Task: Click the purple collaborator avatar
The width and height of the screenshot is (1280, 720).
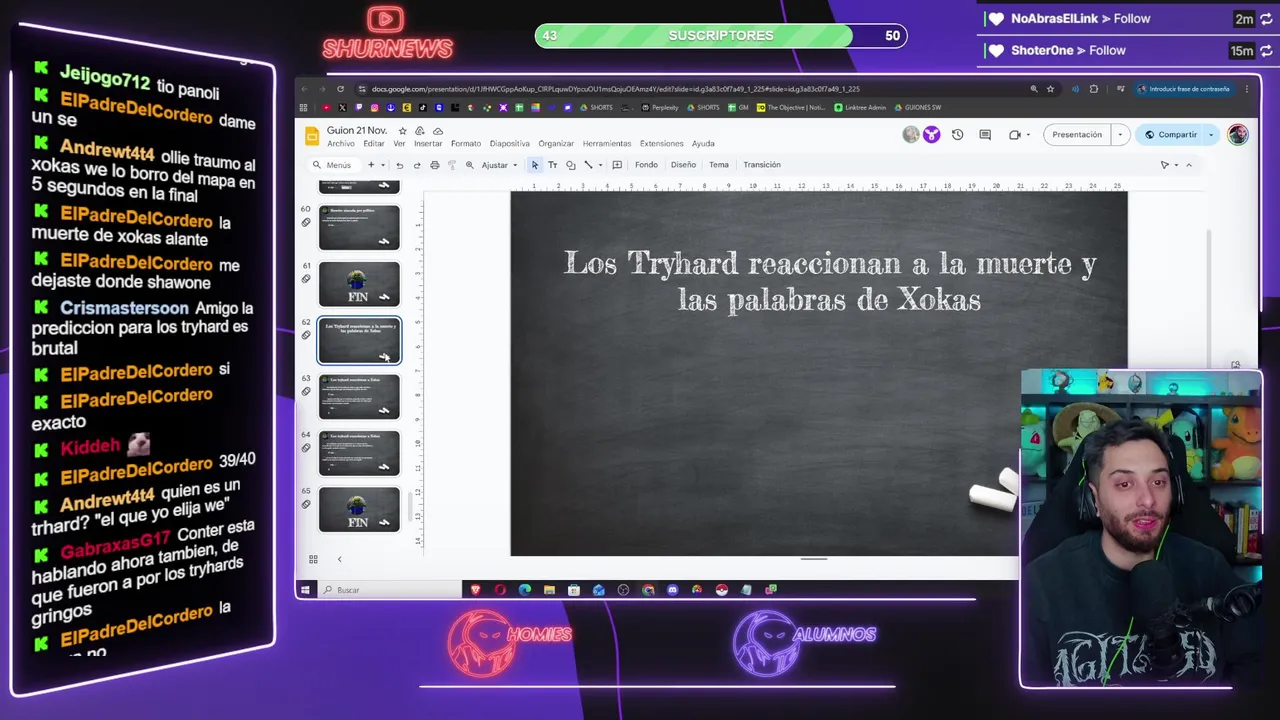Action: tap(931, 135)
